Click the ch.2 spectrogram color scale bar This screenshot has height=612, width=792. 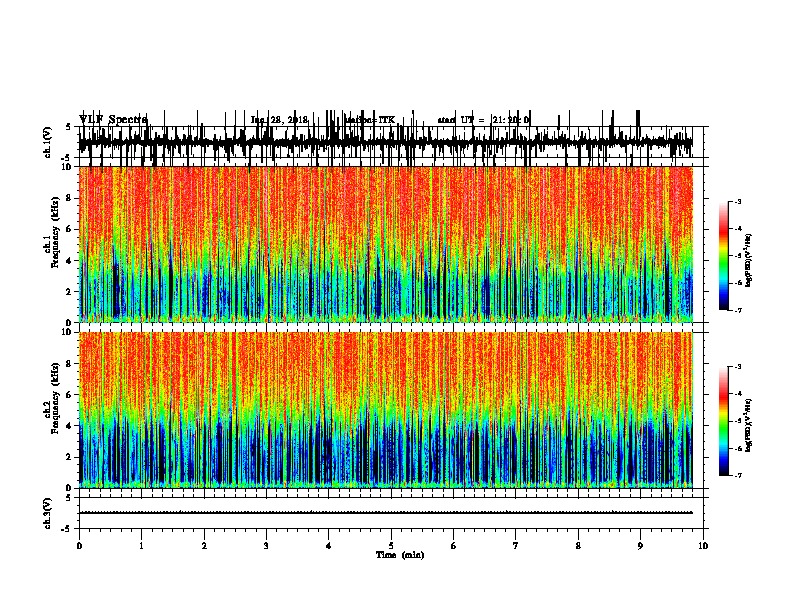[x=724, y=421]
